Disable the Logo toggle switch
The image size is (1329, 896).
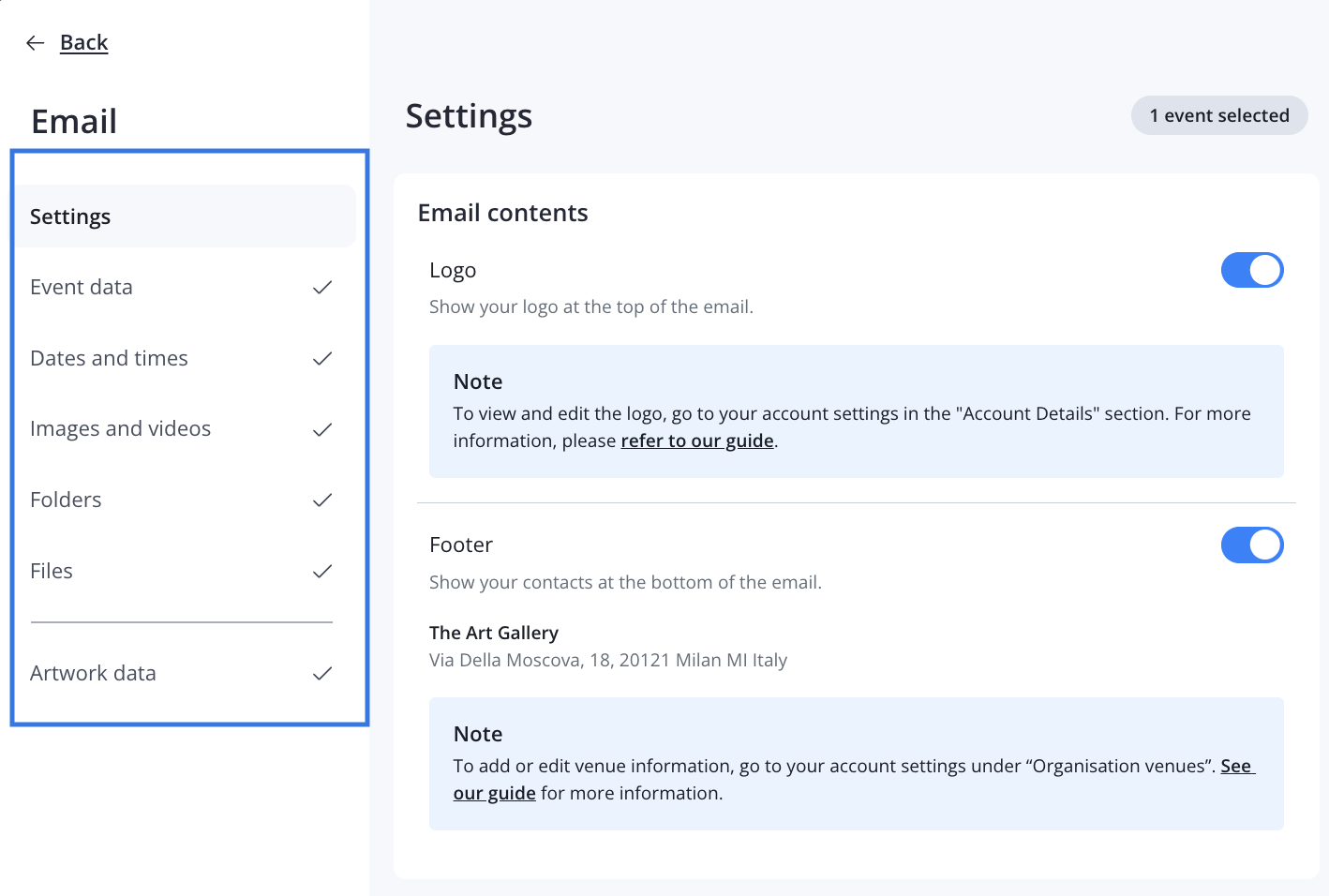pos(1251,271)
